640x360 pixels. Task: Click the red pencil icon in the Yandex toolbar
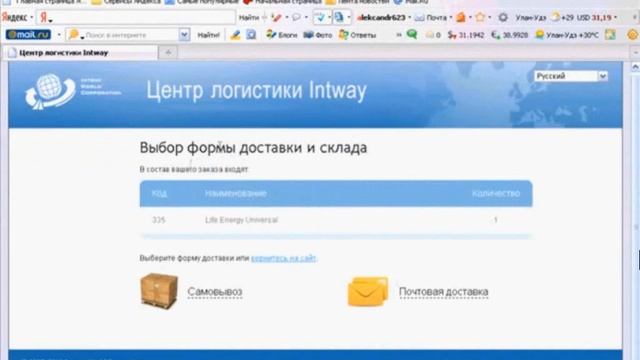click(276, 18)
